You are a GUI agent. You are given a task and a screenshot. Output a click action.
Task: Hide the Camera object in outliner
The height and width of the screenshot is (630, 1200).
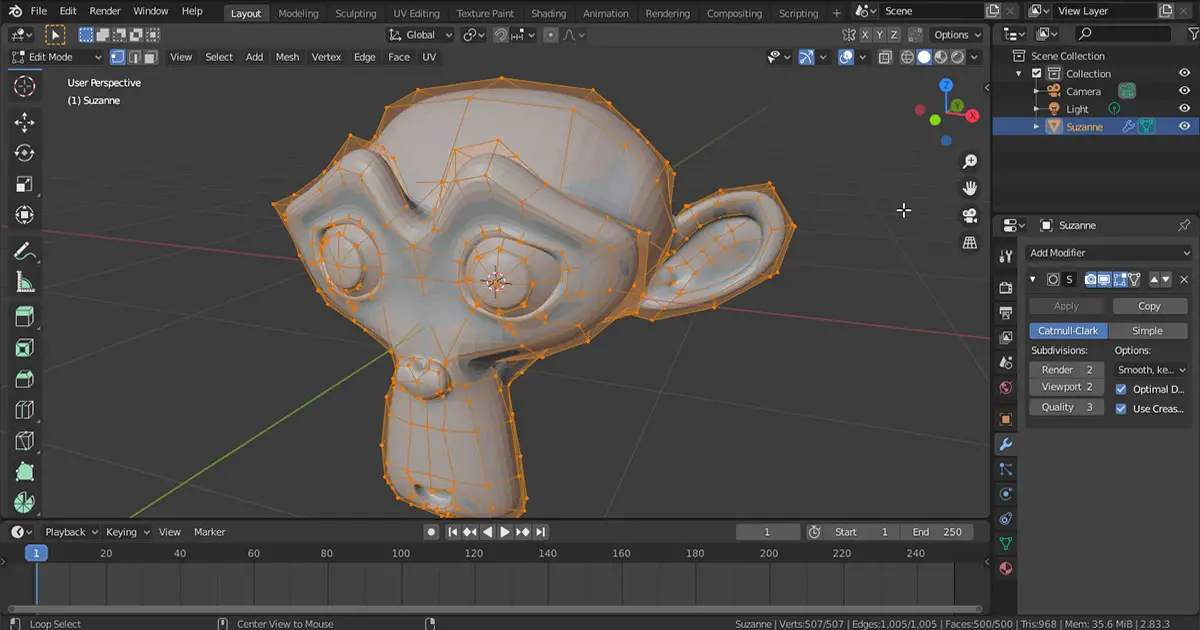click(1184, 91)
